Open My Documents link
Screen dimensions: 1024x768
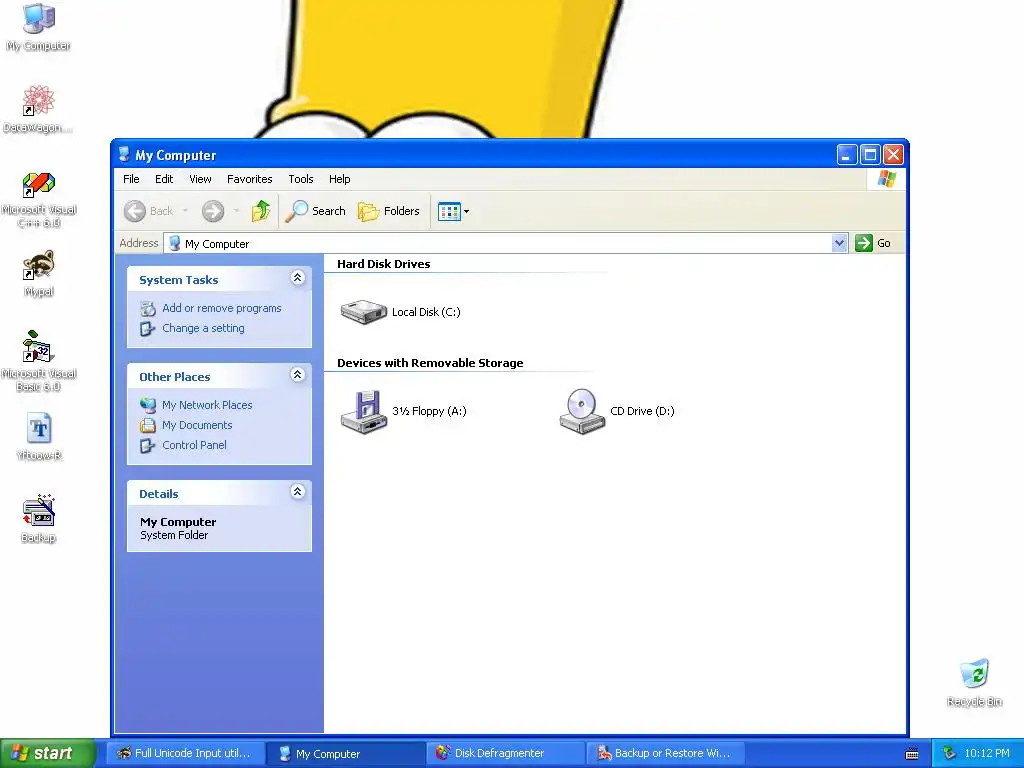pyautogui.click(x=197, y=425)
